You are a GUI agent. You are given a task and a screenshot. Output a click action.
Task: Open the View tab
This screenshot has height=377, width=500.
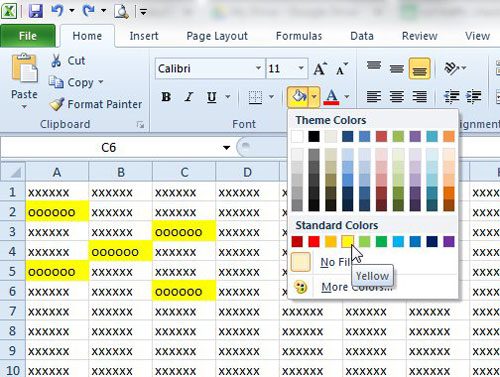478,36
